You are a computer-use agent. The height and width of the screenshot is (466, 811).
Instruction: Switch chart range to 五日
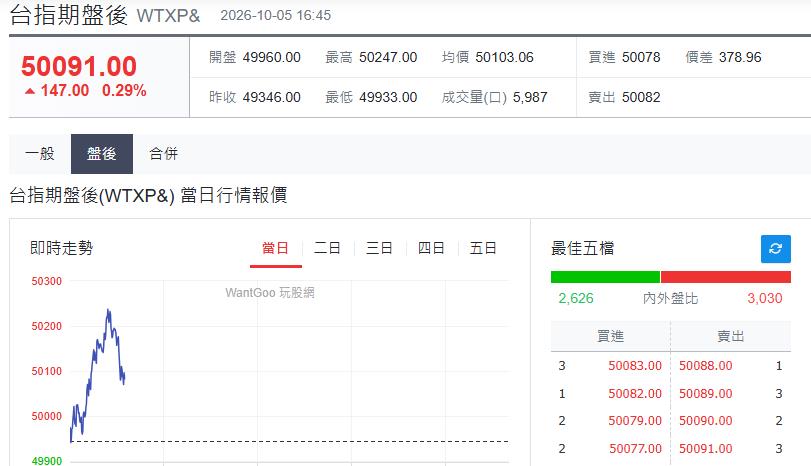[483, 248]
